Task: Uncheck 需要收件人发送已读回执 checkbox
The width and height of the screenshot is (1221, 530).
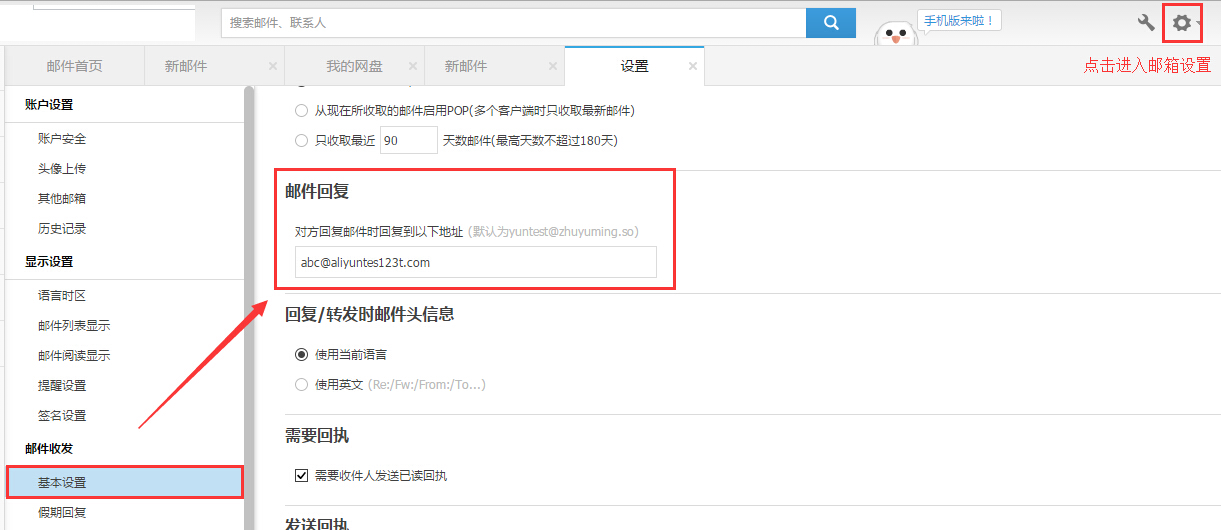Action: point(301,476)
